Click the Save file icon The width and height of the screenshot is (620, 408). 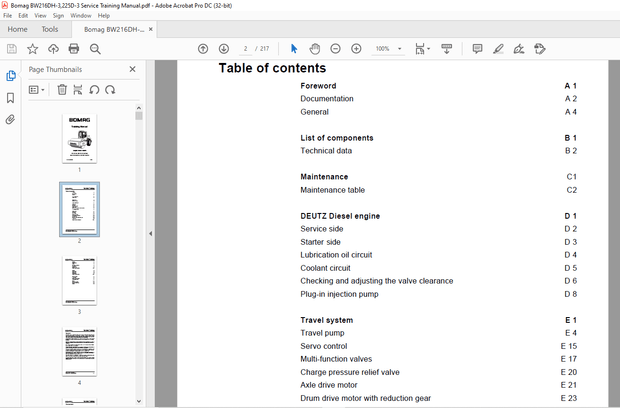pyautogui.click(x=12, y=49)
